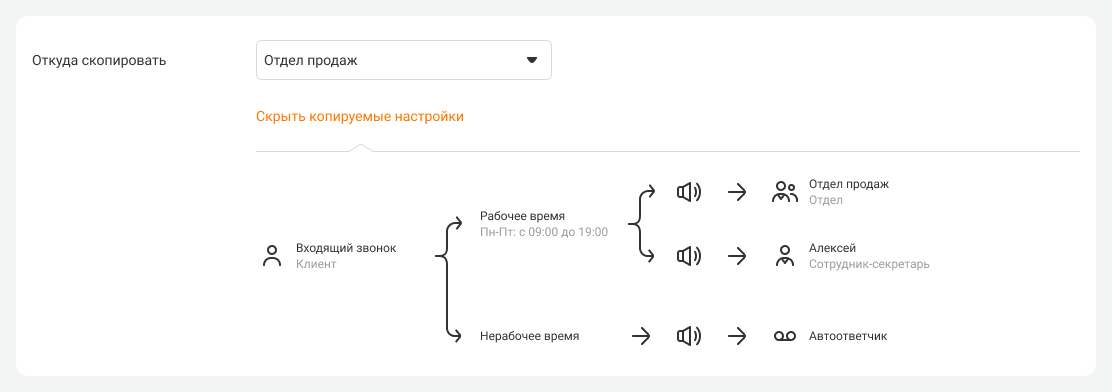Screen dimensions: 1112x392
Task: Click Сотрудник-секретарь subtitle under Алексей
Action: pos(869,264)
